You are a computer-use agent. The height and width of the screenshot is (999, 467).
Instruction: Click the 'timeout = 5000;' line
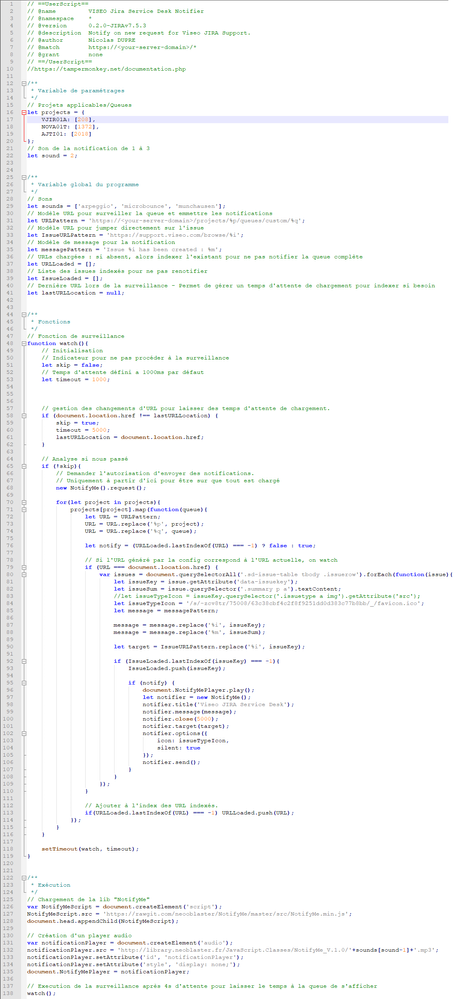click(82, 430)
